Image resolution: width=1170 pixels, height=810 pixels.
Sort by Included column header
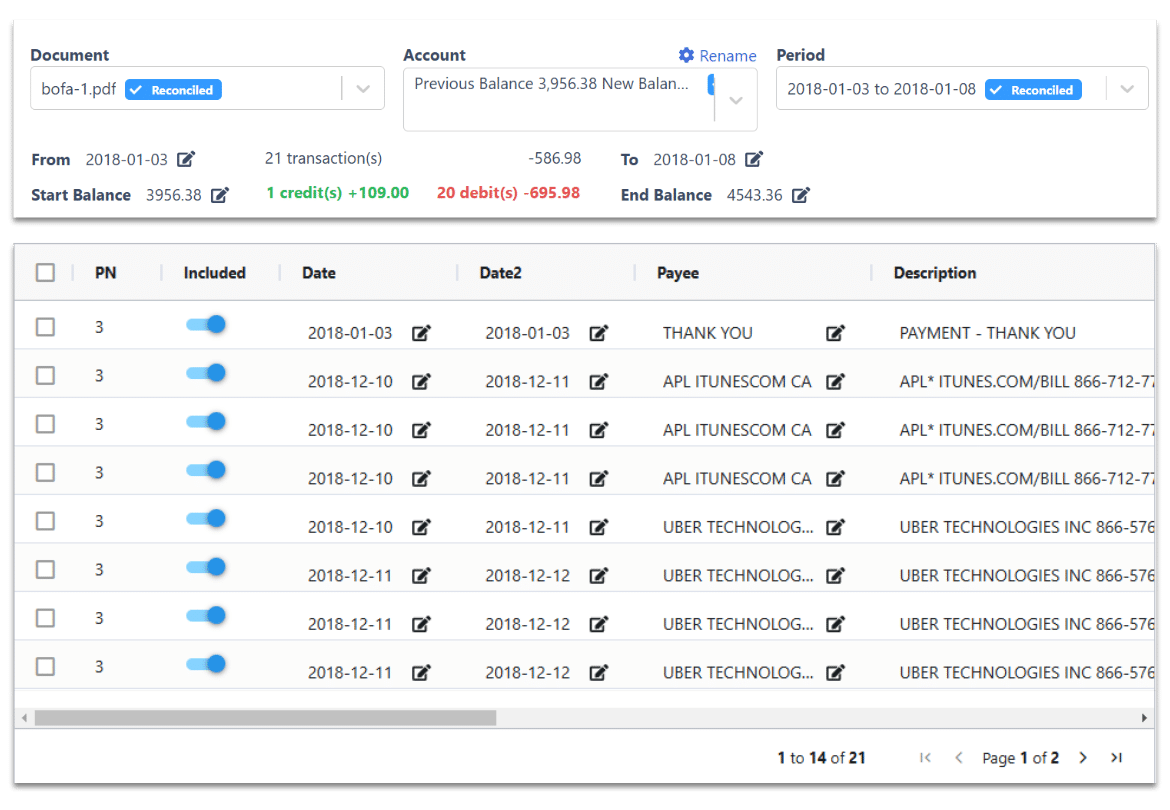point(214,273)
